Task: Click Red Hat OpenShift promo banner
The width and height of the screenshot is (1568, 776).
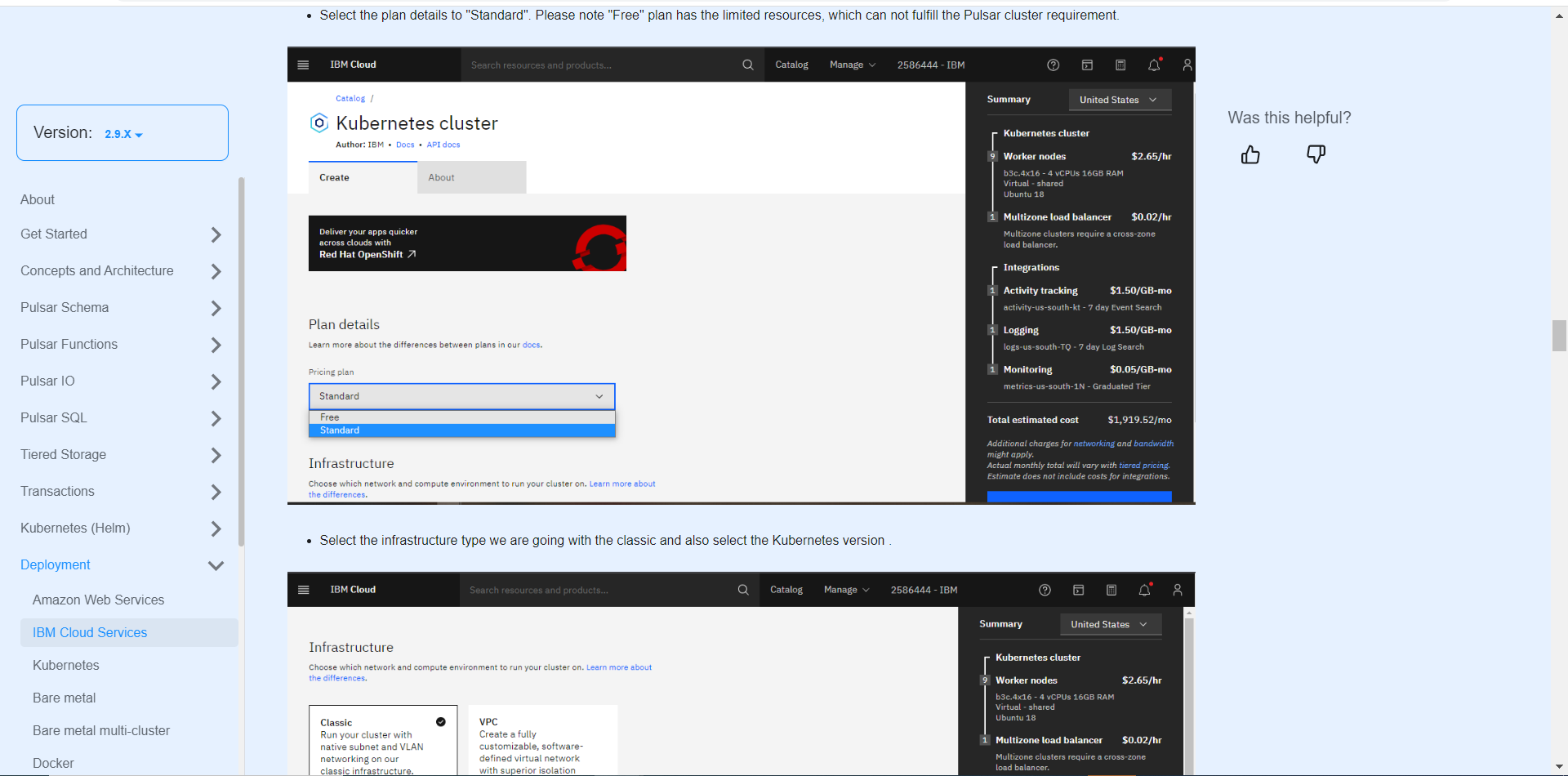Action: 467,243
